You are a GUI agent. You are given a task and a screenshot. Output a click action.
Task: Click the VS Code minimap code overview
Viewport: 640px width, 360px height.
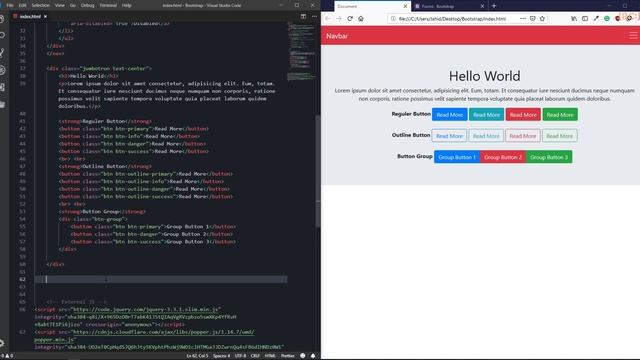point(301,51)
